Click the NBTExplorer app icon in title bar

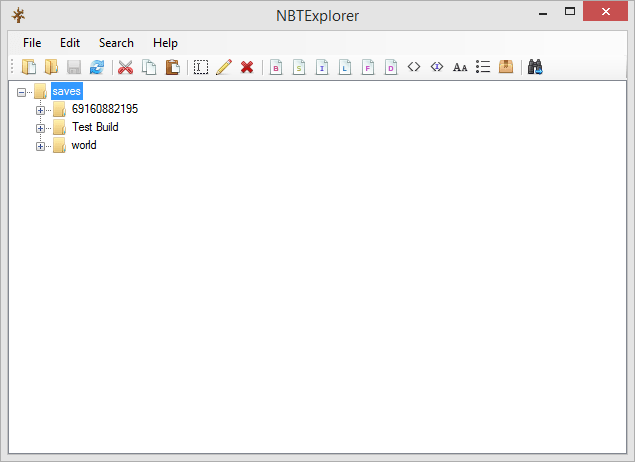[x=18, y=15]
